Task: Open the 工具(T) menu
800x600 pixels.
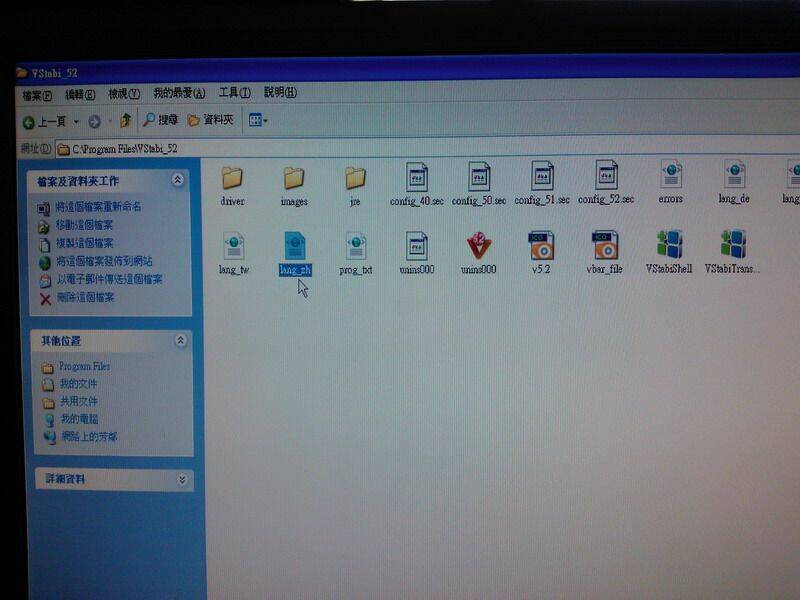Action: (x=234, y=93)
